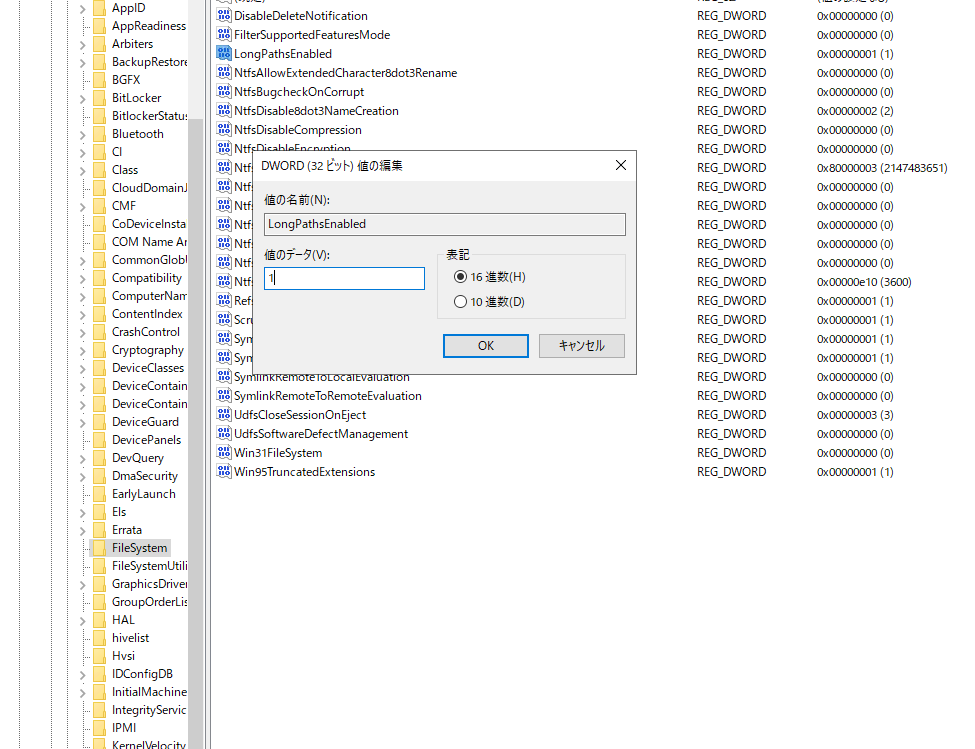This screenshot has width=975, height=749.
Task: Click the DisableDeleteNotification DWORD icon
Action: 224,16
